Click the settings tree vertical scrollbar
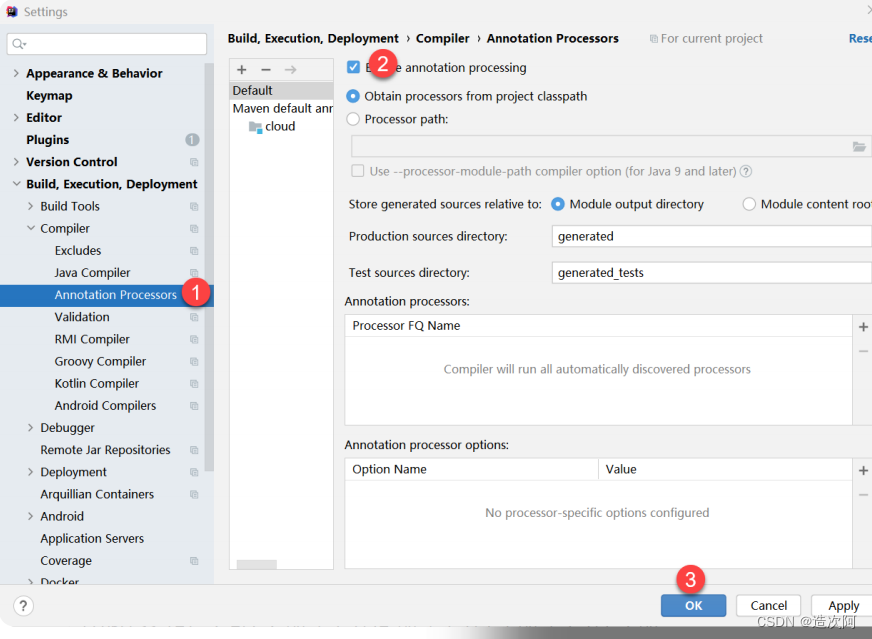Viewport: 872px width, 639px height. click(x=209, y=267)
